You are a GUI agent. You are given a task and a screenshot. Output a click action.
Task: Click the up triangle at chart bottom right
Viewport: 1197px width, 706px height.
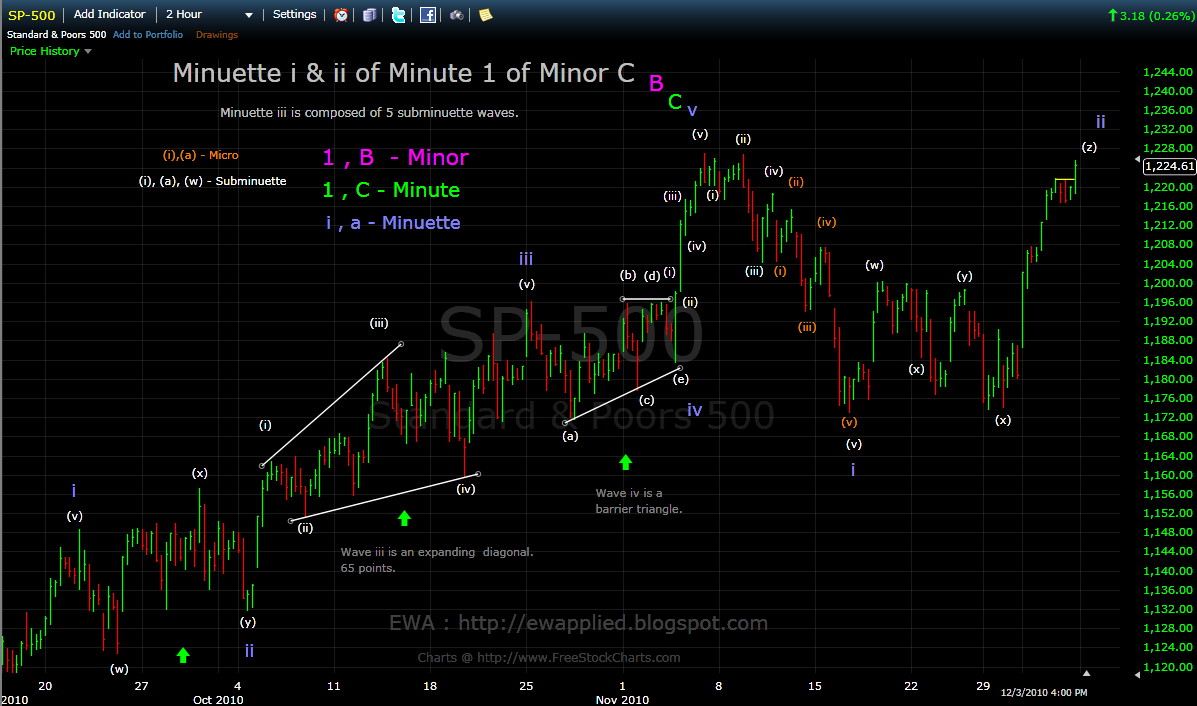point(1086,673)
